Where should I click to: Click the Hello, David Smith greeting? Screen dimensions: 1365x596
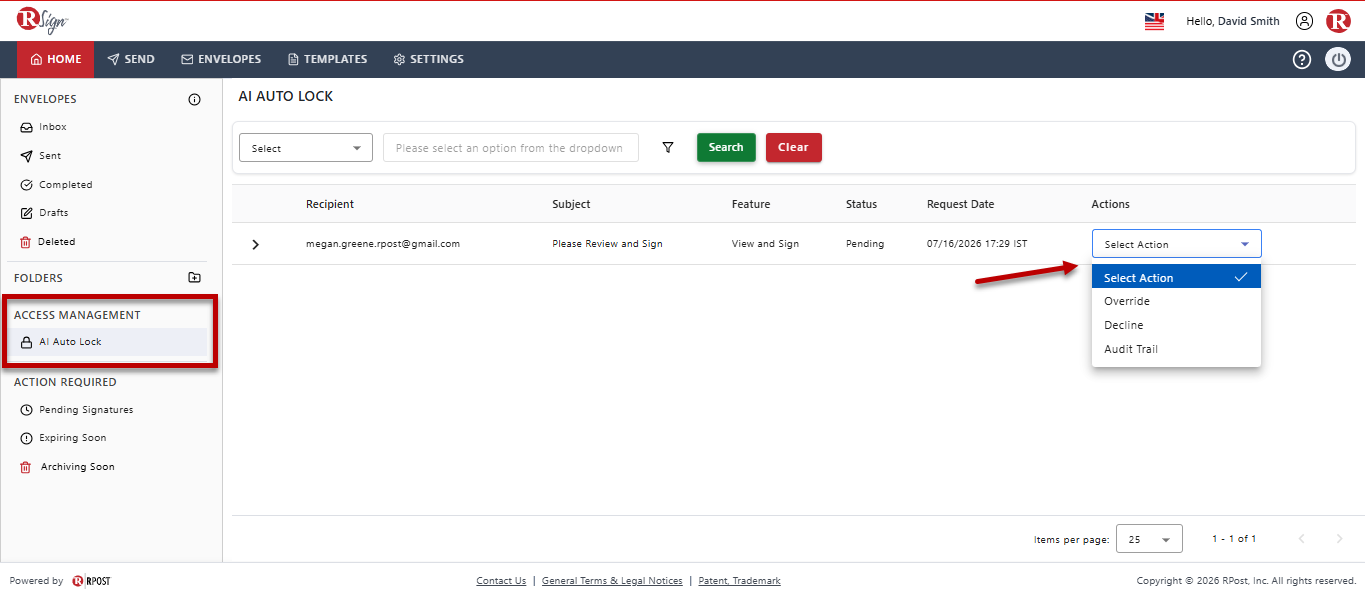point(1232,21)
